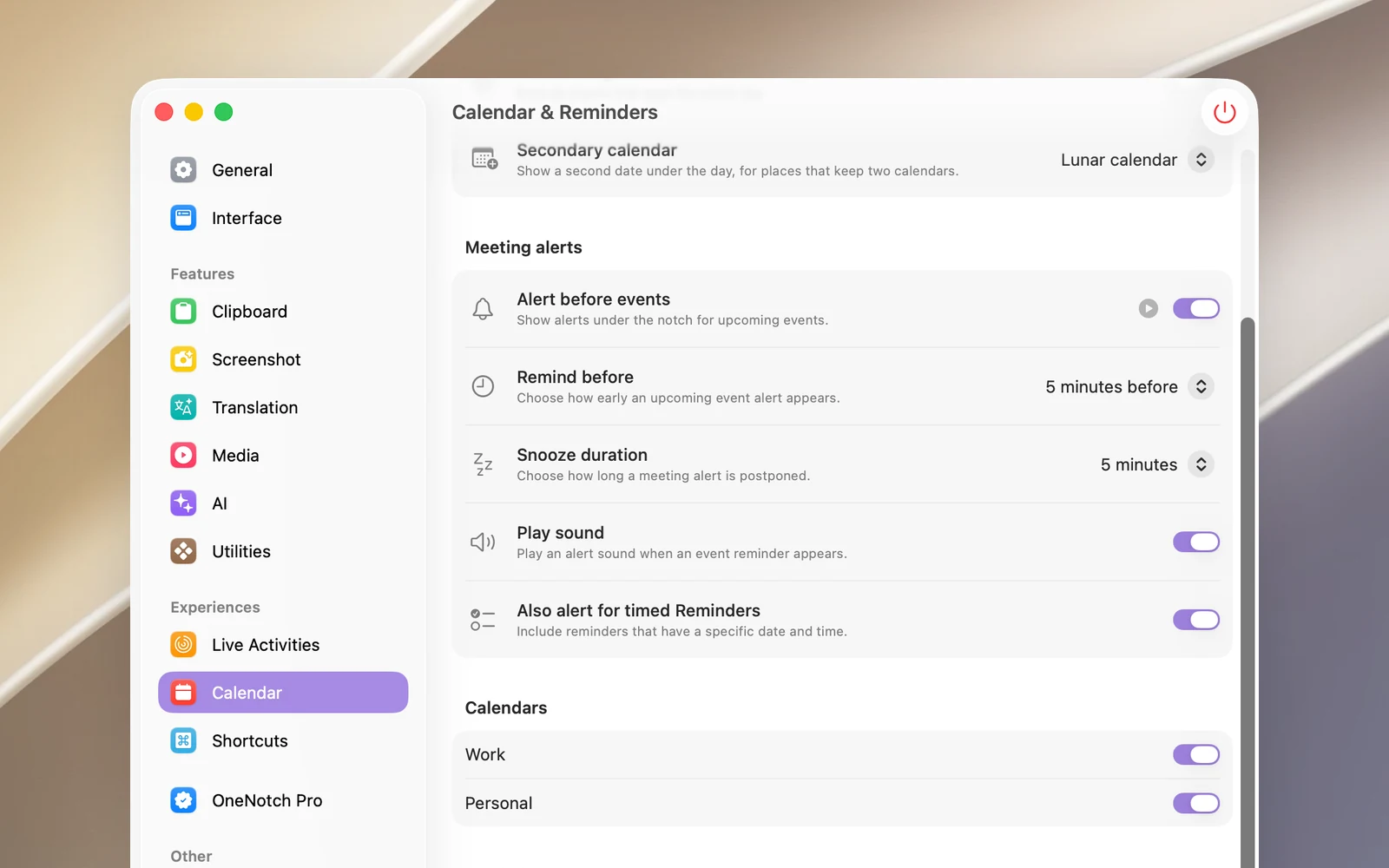Play the Alert before events preview
Screen dimensions: 1389x868
(1148, 308)
